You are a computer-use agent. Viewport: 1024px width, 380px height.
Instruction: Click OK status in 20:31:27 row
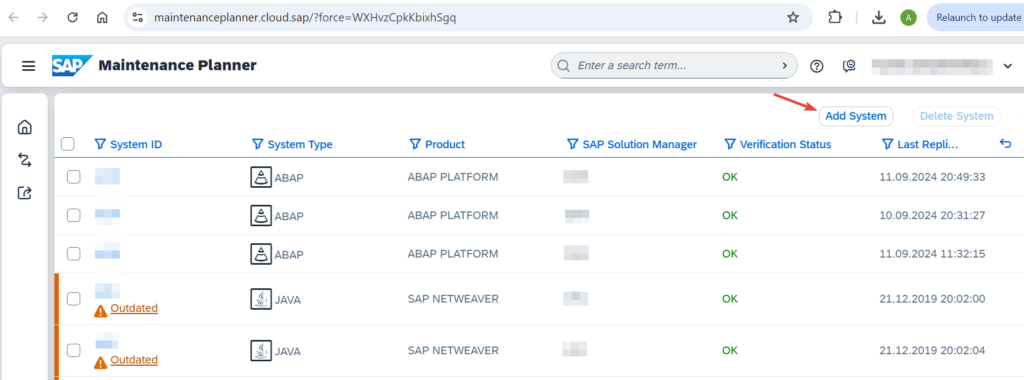click(729, 215)
